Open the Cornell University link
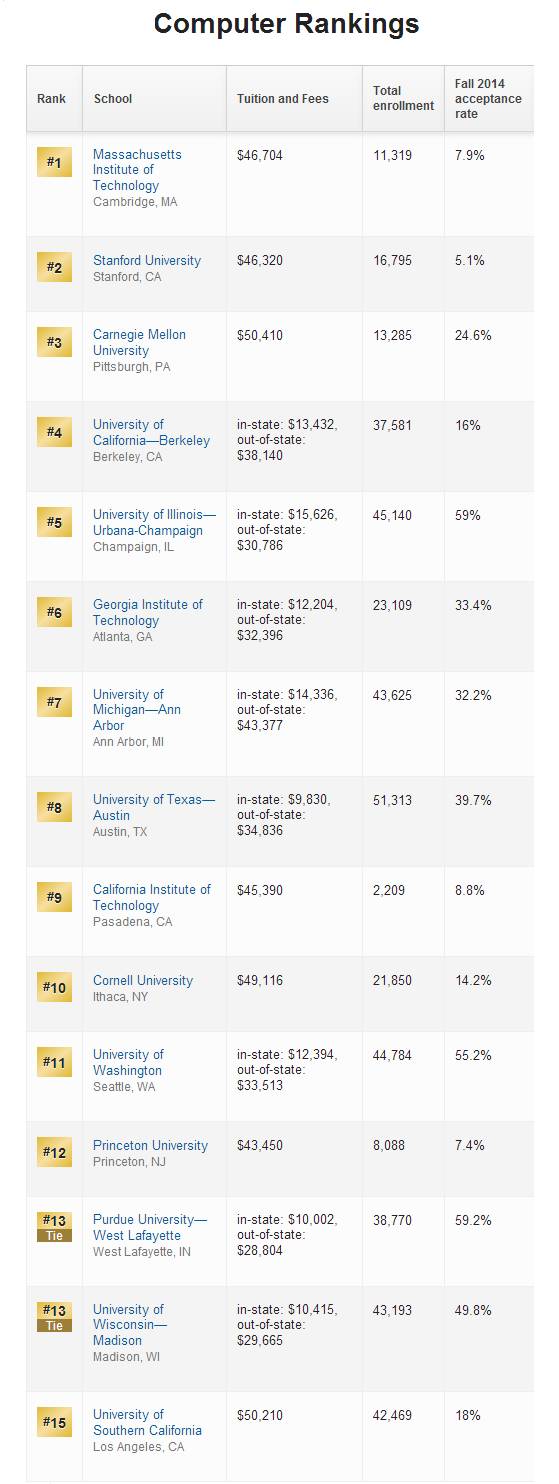Image resolution: width=559 pixels, height=1484 pixels. point(143,980)
